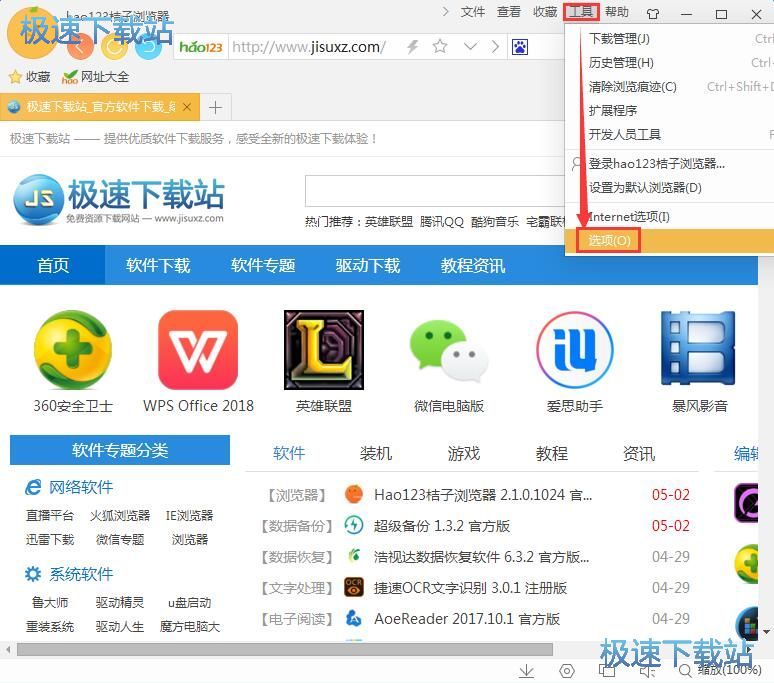Click the hexagon settings icon in status bar

click(567, 671)
